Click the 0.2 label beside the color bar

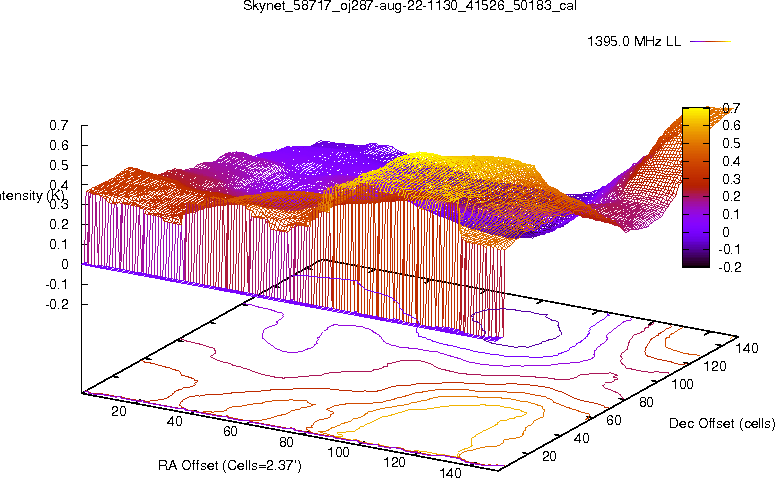pyautogui.click(x=731, y=196)
